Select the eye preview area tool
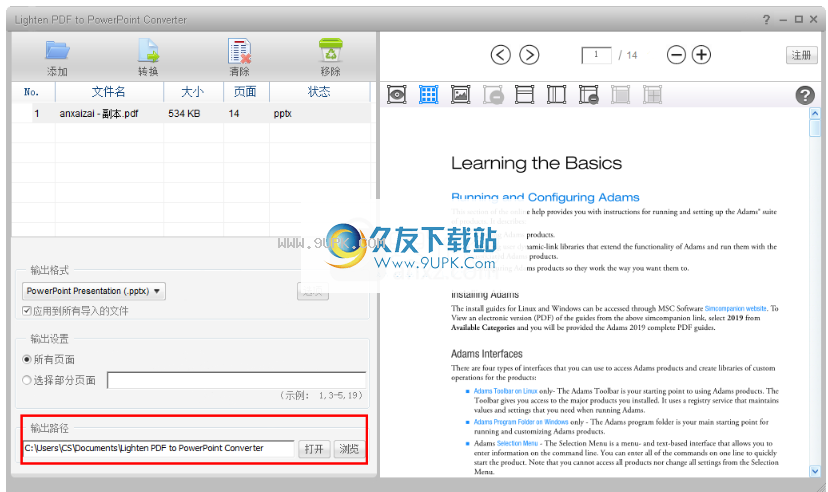The height and width of the screenshot is (492, 828). [397, 95]
